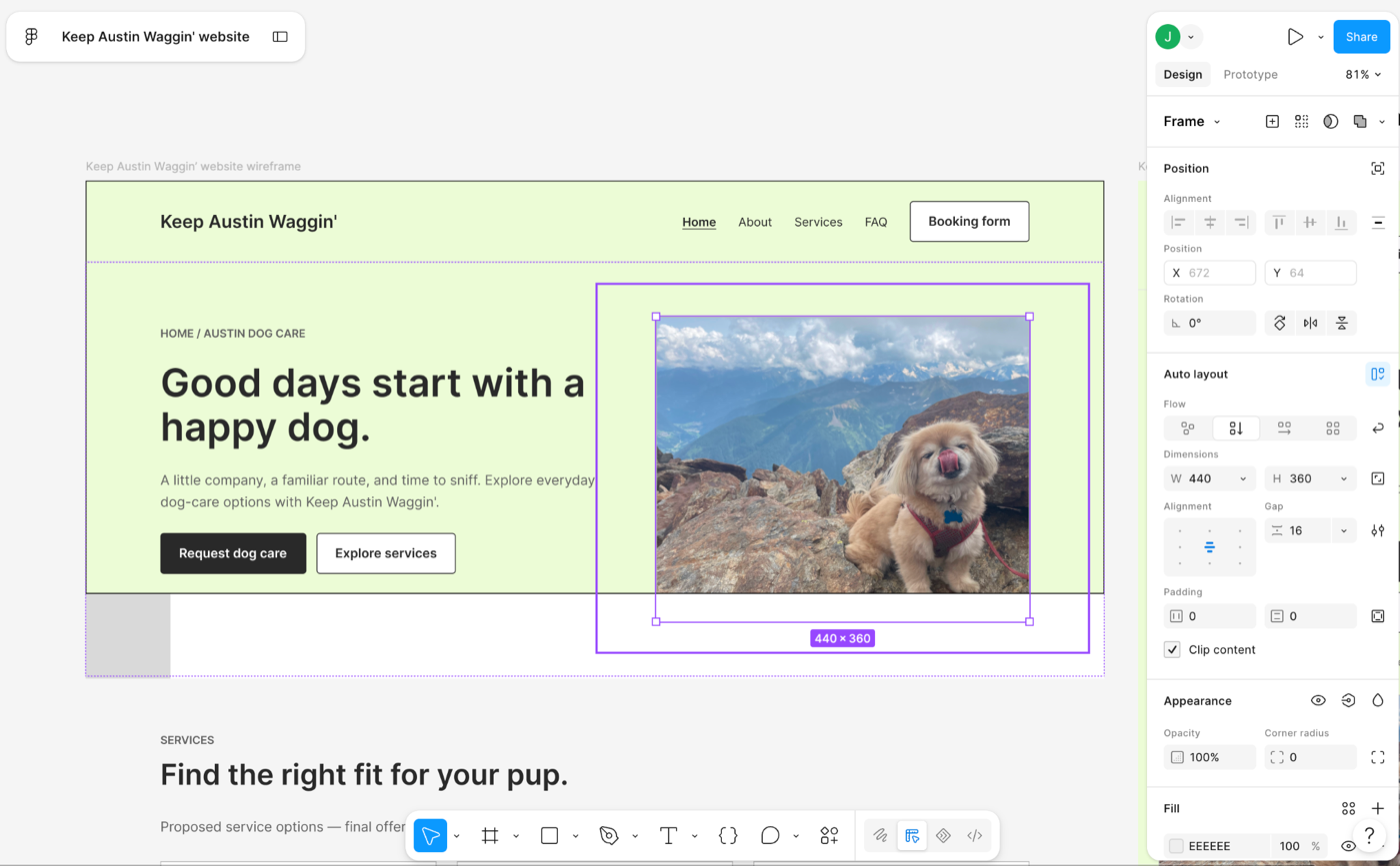This screenshot has height=866, width=1400.
Task: Select the Frame tool
Action: click(x=490, y=836)
